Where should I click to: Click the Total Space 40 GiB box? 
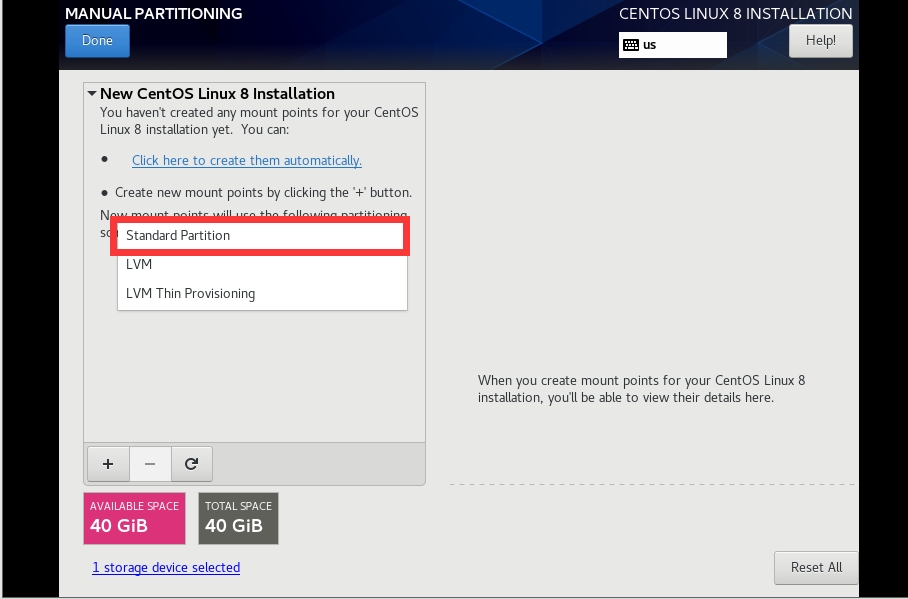pos(239,518)
